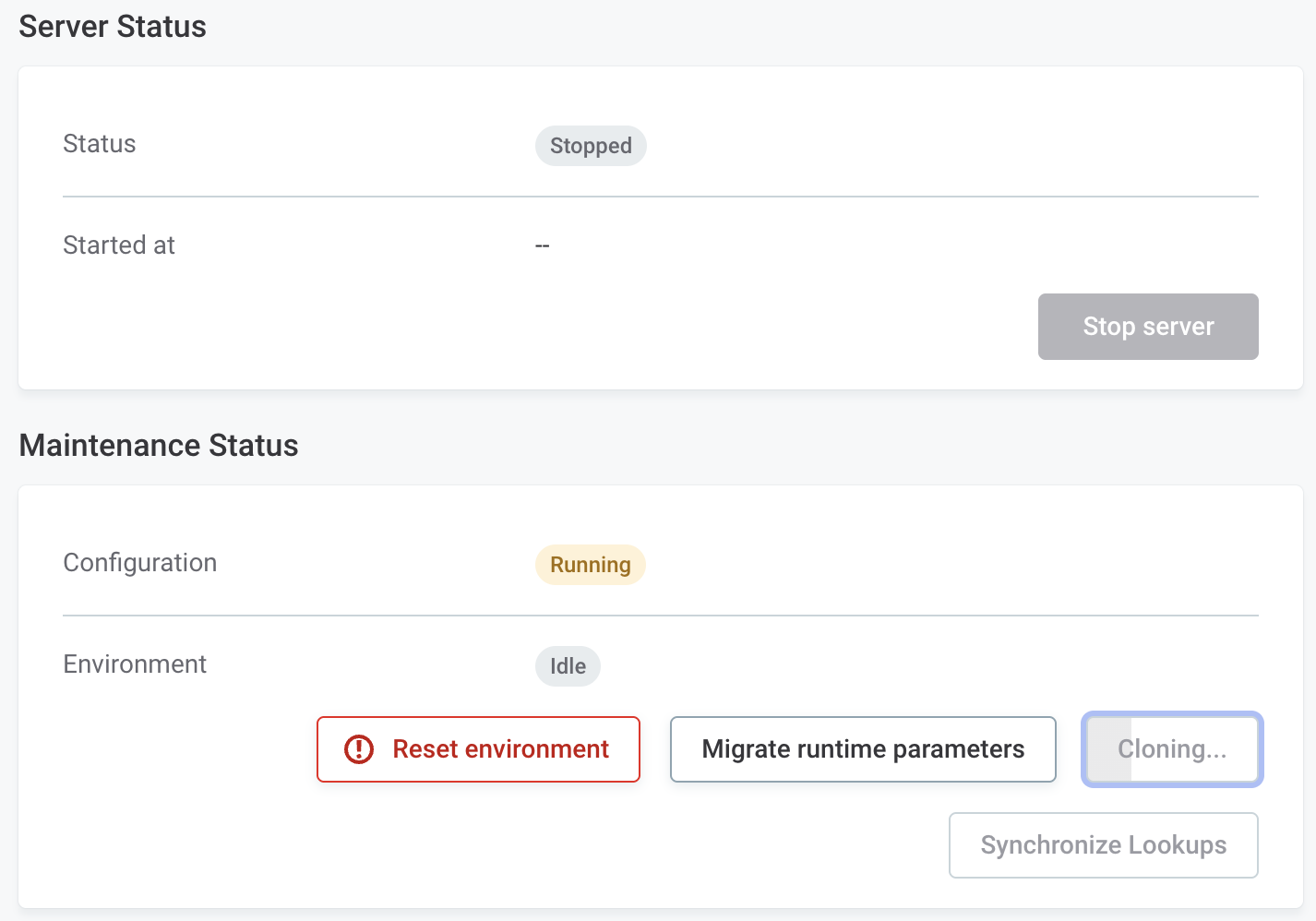Screen dimensions: 1316x921
Task: Click the warning icon in Reset environment
Action: tap(359, 749)
